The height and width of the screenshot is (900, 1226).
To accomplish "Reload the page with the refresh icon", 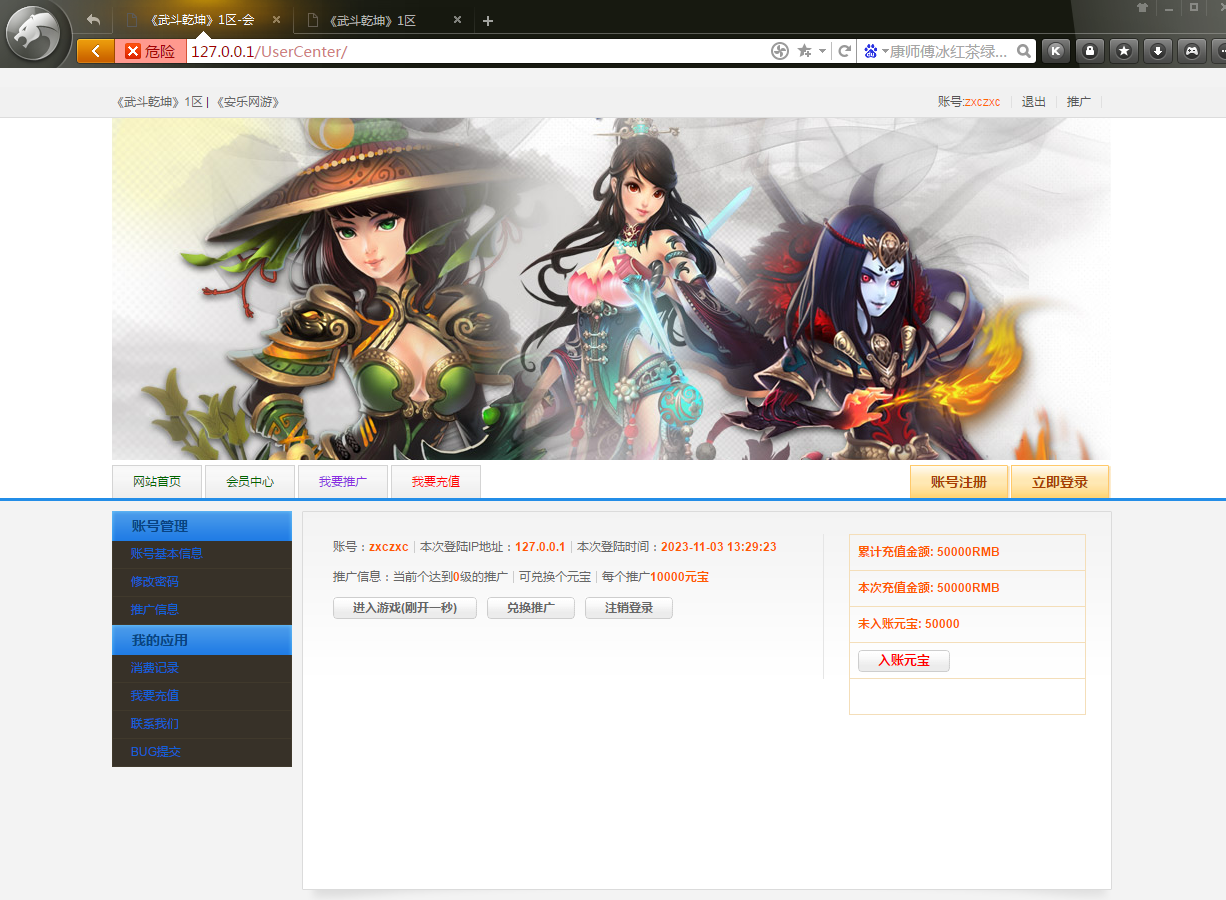I will [x=845, y=51].
